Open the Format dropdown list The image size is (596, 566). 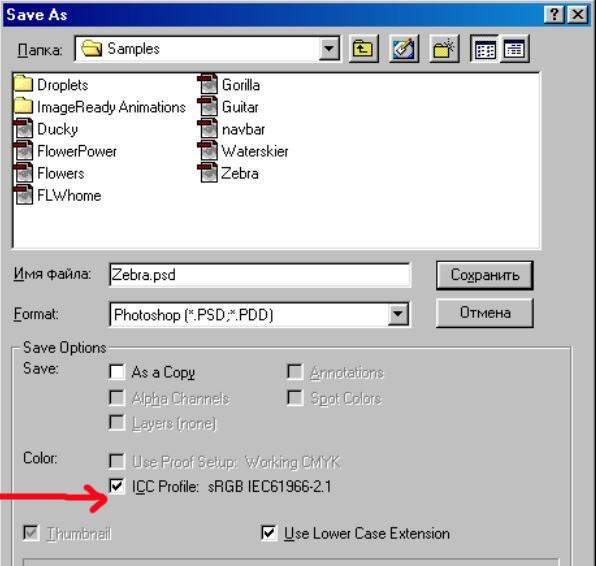click(398, 314)
